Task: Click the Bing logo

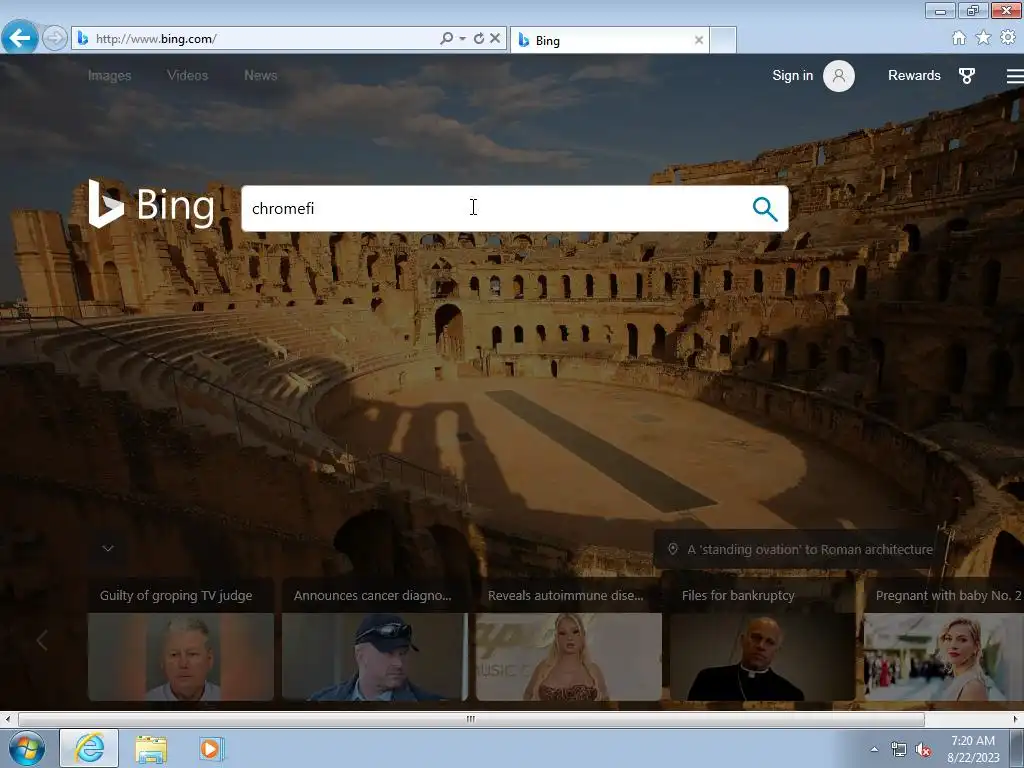Action: click(152, 204)
